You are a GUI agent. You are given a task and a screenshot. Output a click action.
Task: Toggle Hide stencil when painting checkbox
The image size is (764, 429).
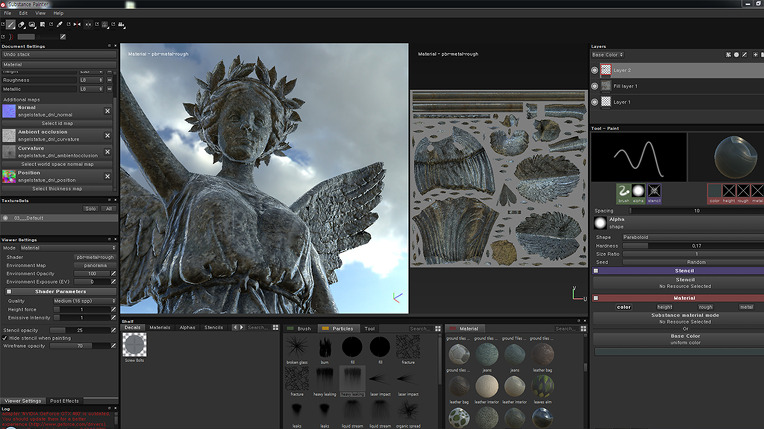click(x=5, y=338)
